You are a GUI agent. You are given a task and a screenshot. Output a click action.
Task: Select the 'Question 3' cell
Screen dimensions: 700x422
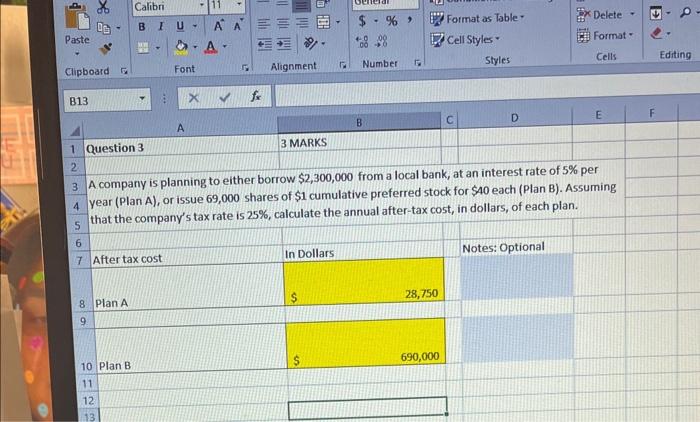click(181, 146)
